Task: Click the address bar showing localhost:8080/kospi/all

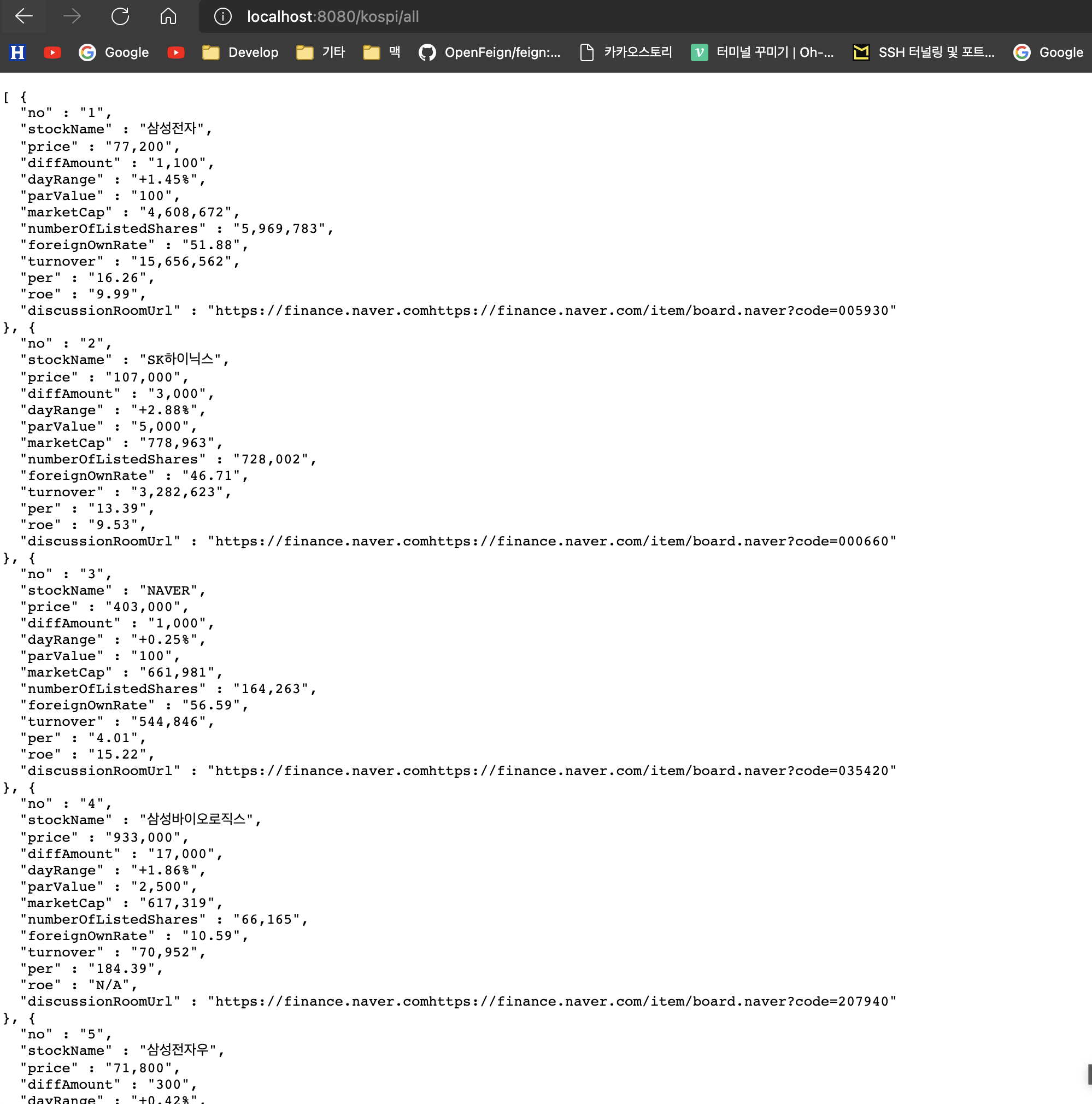Action: pyautogui.click(x=332, y=16)
